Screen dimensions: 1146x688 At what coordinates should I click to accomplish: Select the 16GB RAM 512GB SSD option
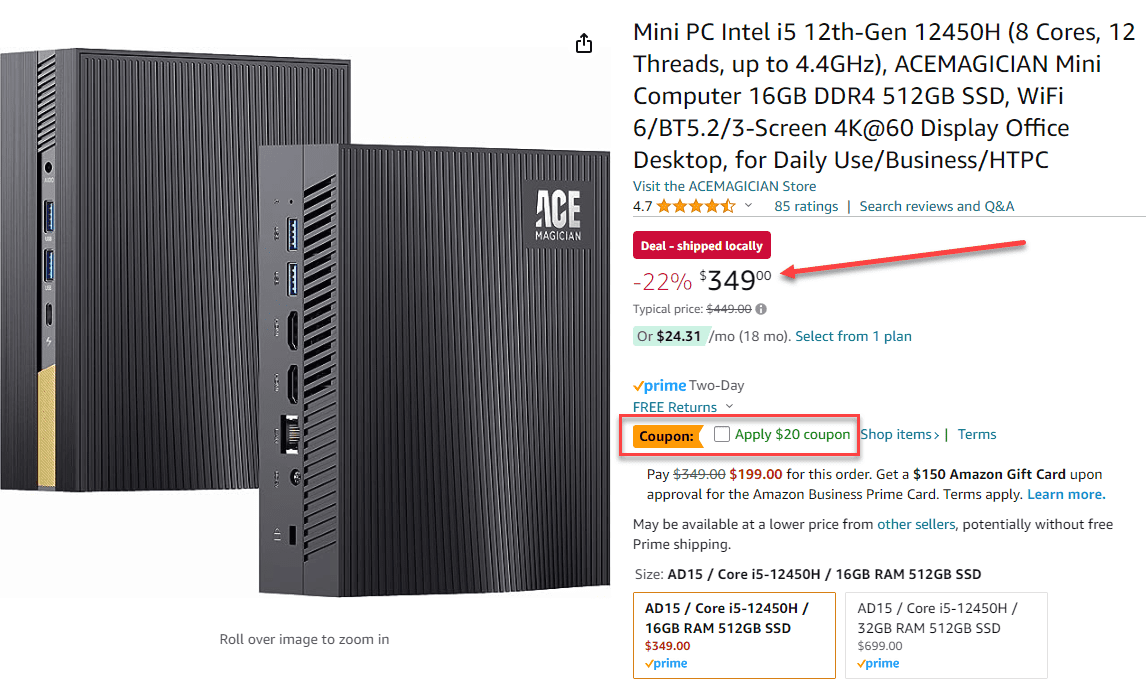pyautogui.click(x=735, y=635)
